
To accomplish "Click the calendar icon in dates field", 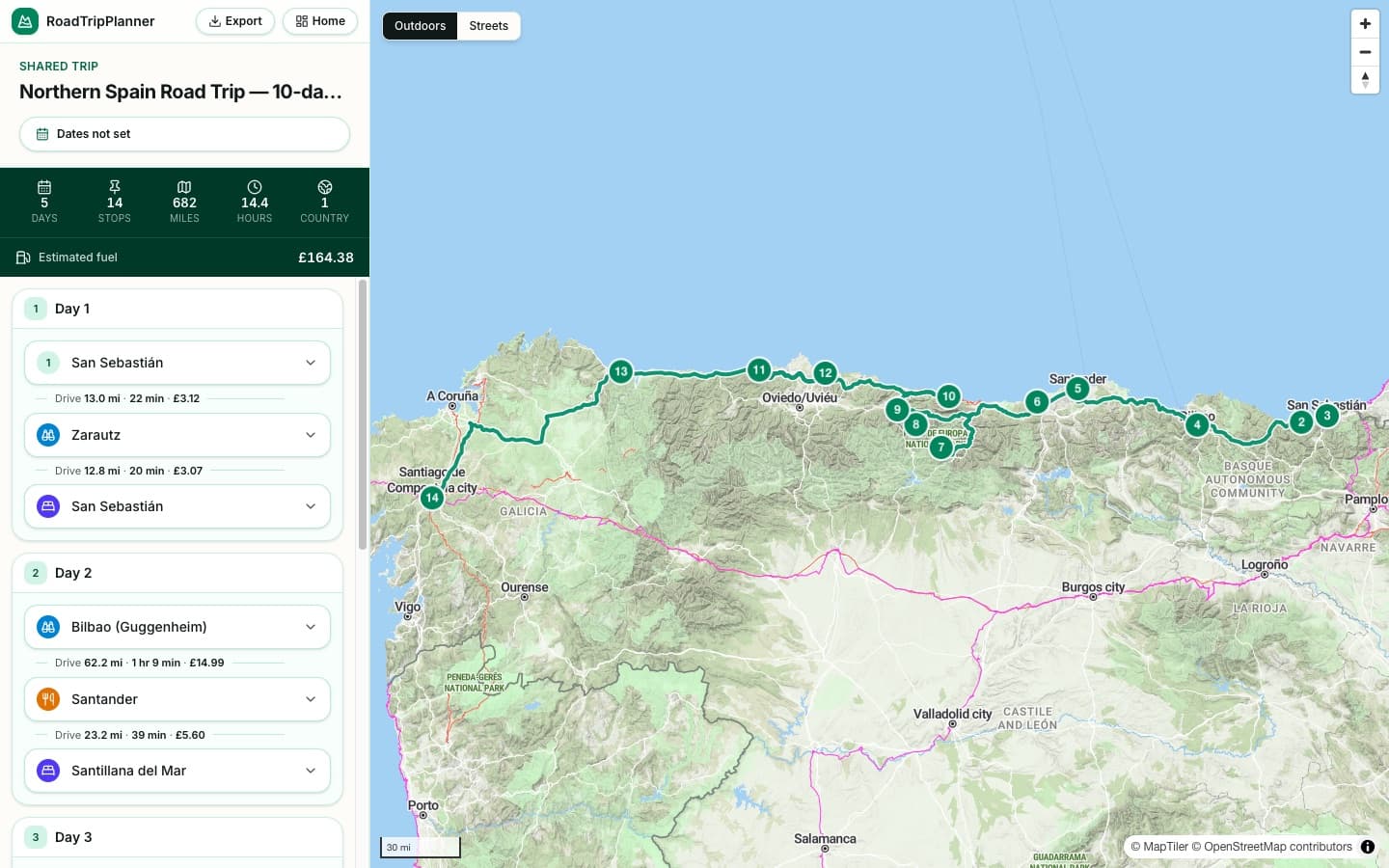I will pyautogui.click(x=42, y=134).
